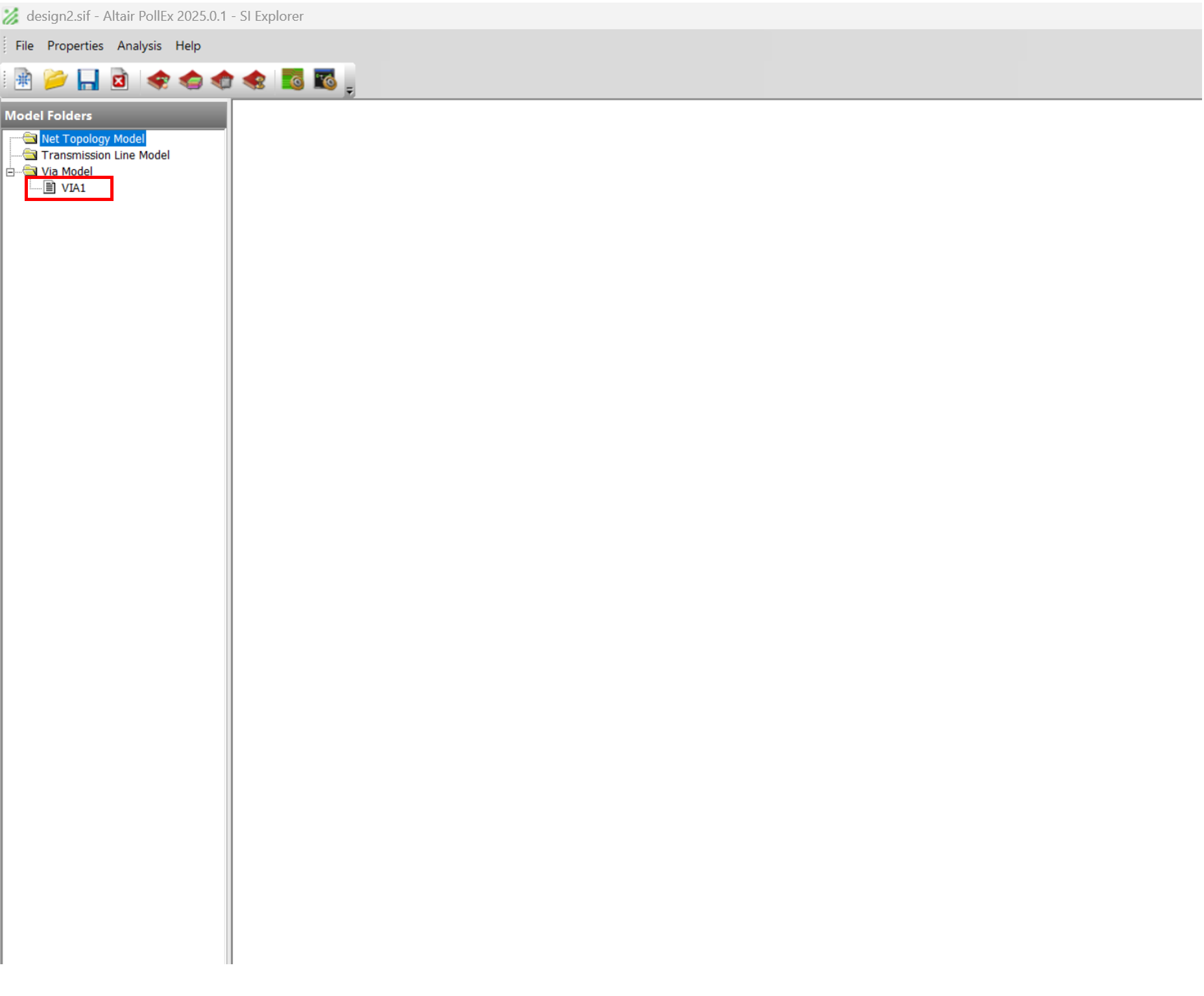Save the design with the floppy disk icon
The height and width of the screenshot is (996, 1204).
pyautogui.click(x=88, y=80)
